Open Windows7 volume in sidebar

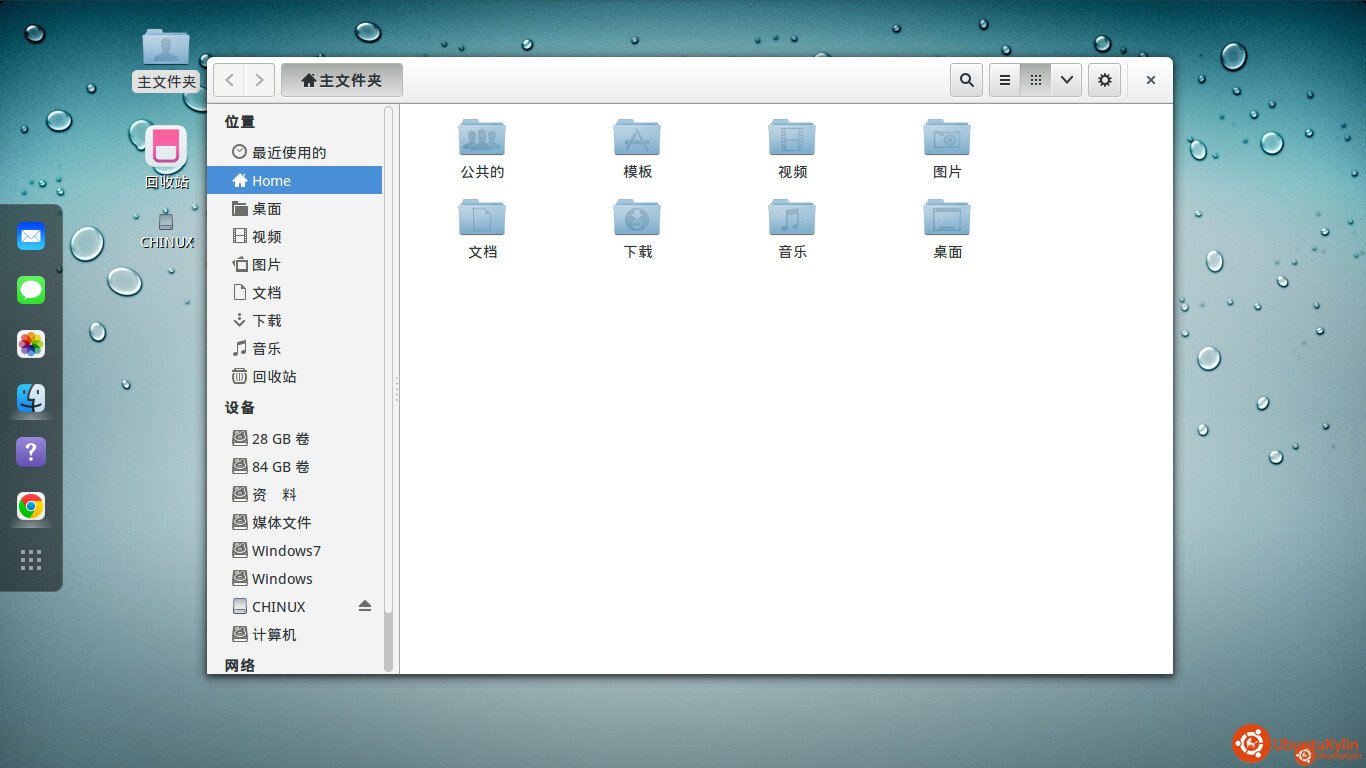click(285, 551)
